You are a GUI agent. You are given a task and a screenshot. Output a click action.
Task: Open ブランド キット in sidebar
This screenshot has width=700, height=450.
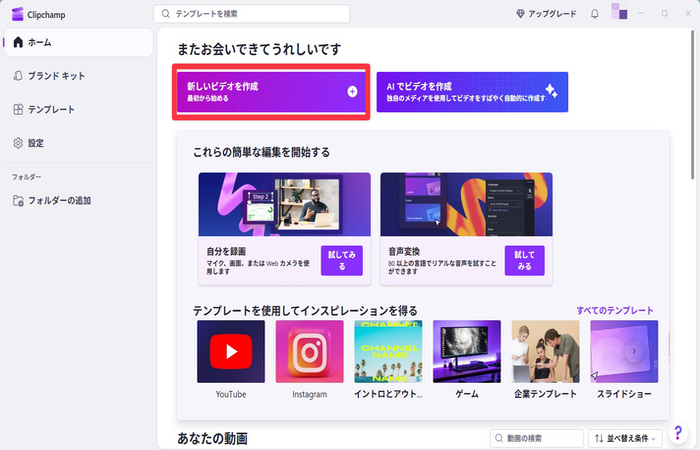pyautogui.click(x=56, y=76)
